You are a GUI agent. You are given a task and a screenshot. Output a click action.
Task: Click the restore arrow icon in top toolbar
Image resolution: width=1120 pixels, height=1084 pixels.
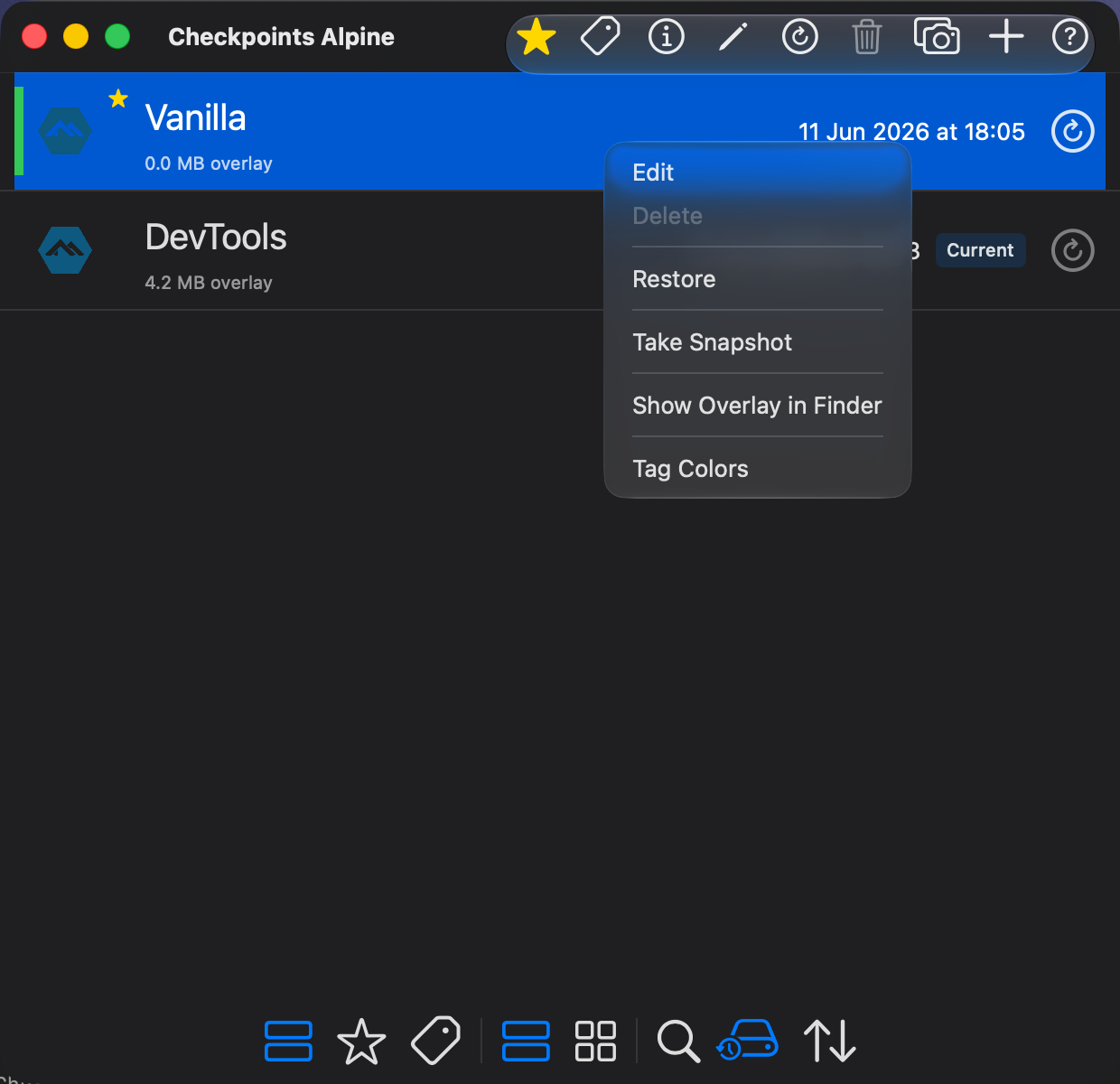[800, 37]
